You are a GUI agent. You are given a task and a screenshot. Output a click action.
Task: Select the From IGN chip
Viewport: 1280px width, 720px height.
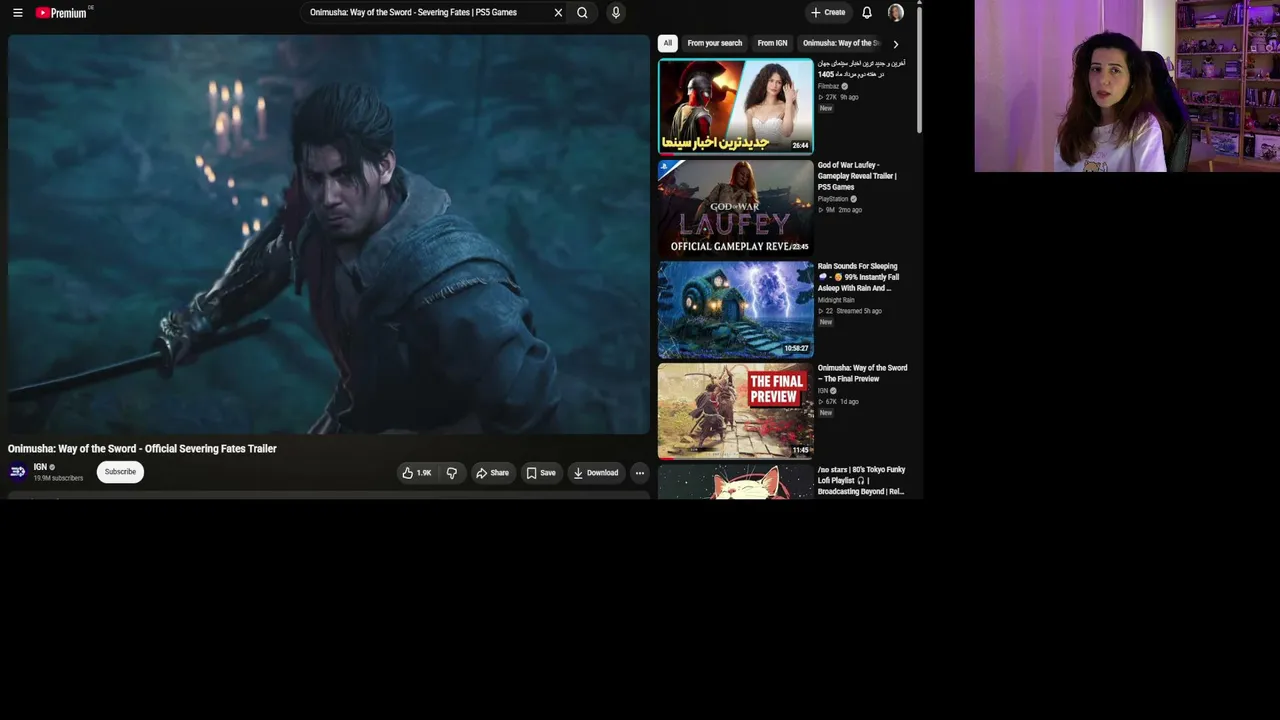[x=772, y=43]
